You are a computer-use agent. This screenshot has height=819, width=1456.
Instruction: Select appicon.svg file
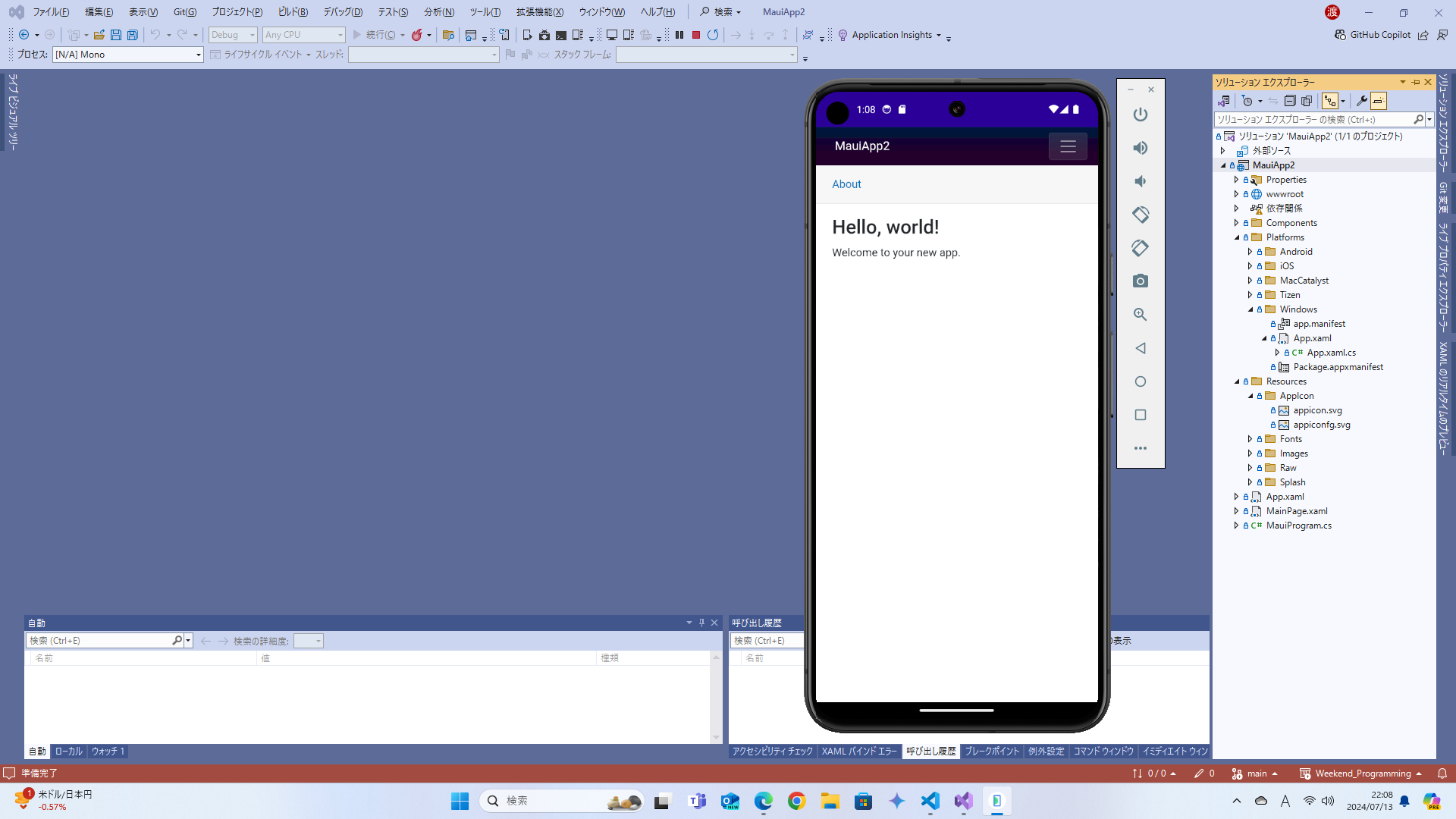1317,410
